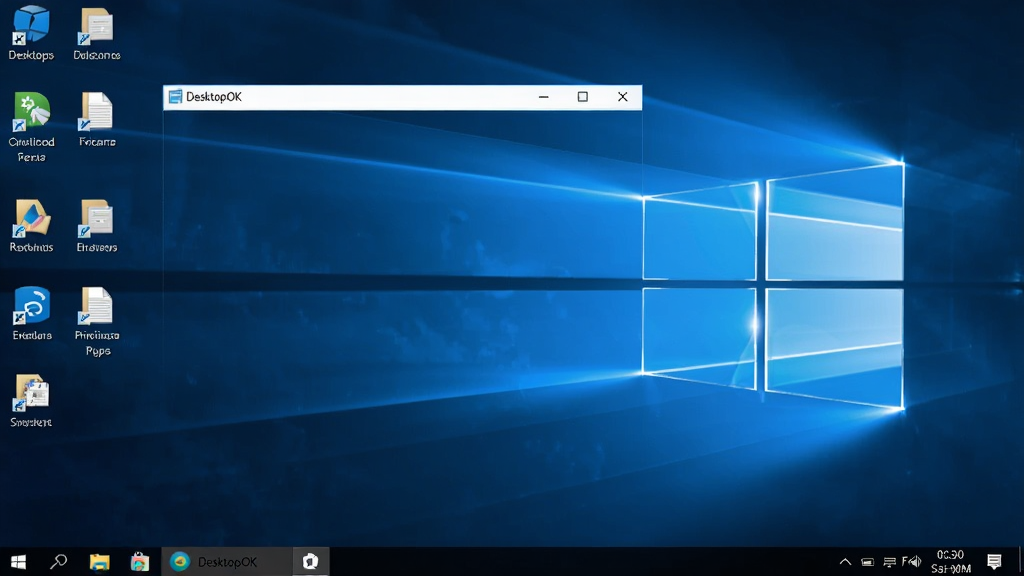This screenshot has height=576, width=1024.
Task: Click the network tray icon
Action: coord(889,562)
